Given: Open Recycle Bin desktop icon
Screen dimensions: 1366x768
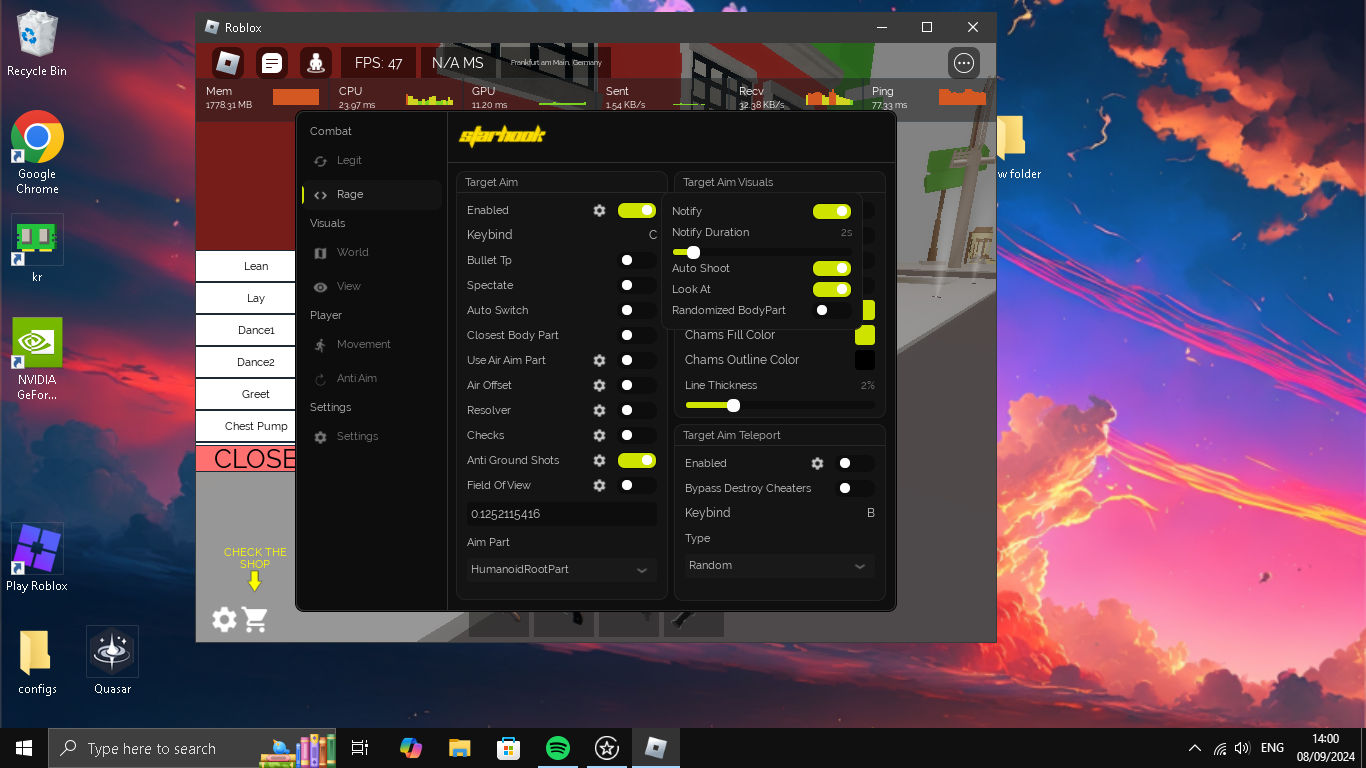Looking at the screenshot, I should [x=37, y=44].
